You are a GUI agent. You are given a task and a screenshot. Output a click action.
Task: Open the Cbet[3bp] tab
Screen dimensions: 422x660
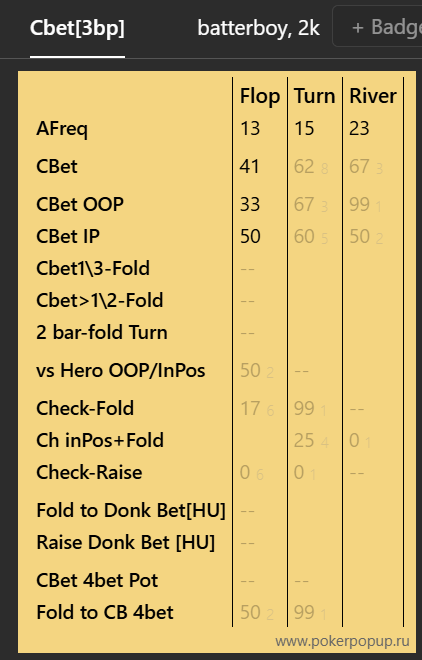tap(77, 28)
